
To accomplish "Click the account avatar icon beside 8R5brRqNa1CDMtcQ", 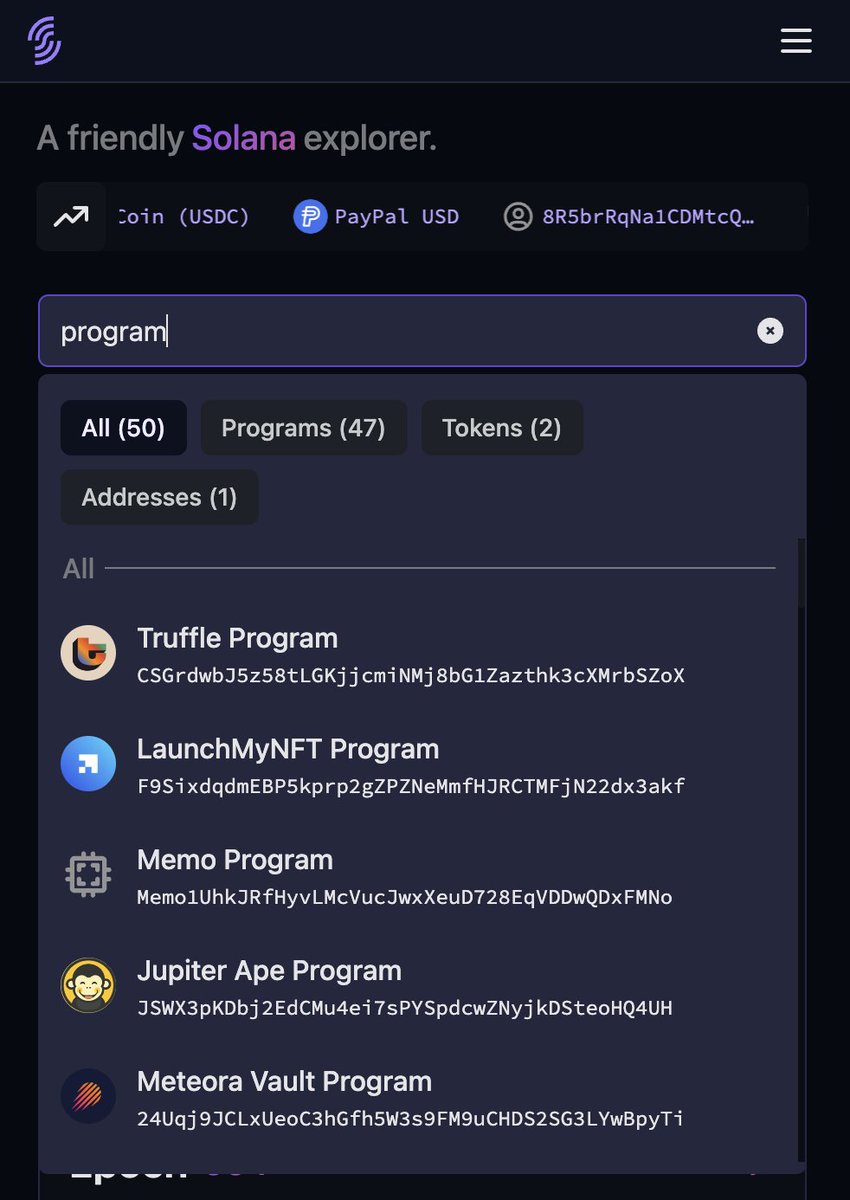I will point(518,216).
